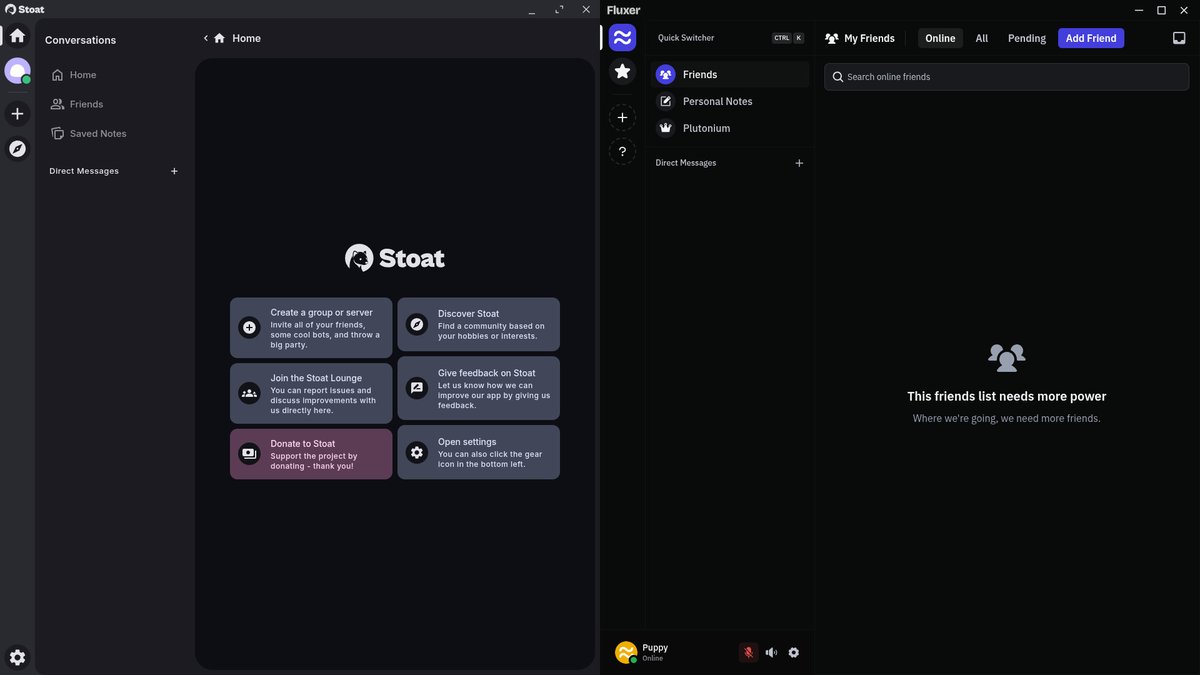
Task: Open Friends in the Stoat Conversations list
Action: pyautogui.click(x=114, y=104)
